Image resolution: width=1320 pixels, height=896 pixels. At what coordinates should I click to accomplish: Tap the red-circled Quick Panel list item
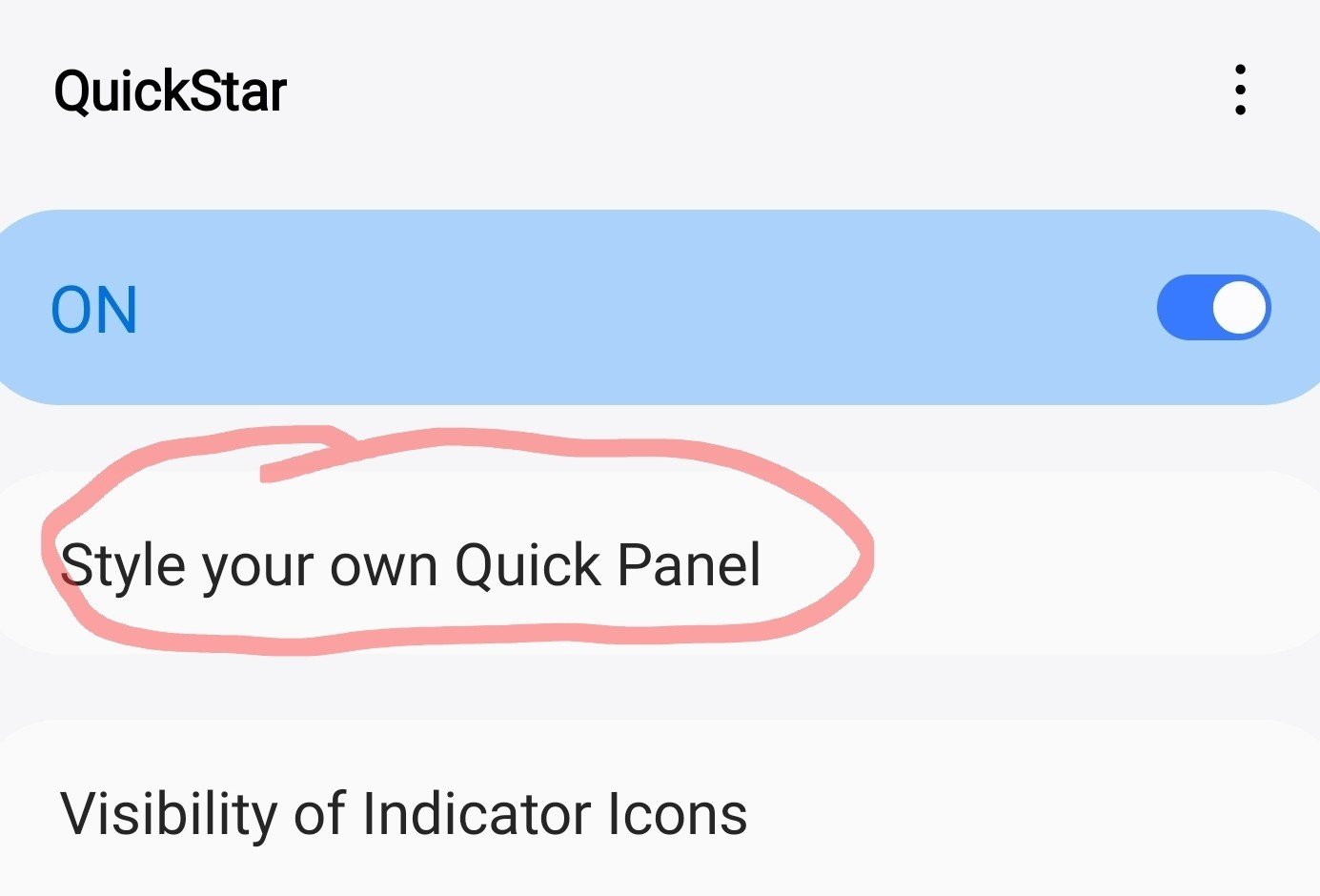(410, 565)
